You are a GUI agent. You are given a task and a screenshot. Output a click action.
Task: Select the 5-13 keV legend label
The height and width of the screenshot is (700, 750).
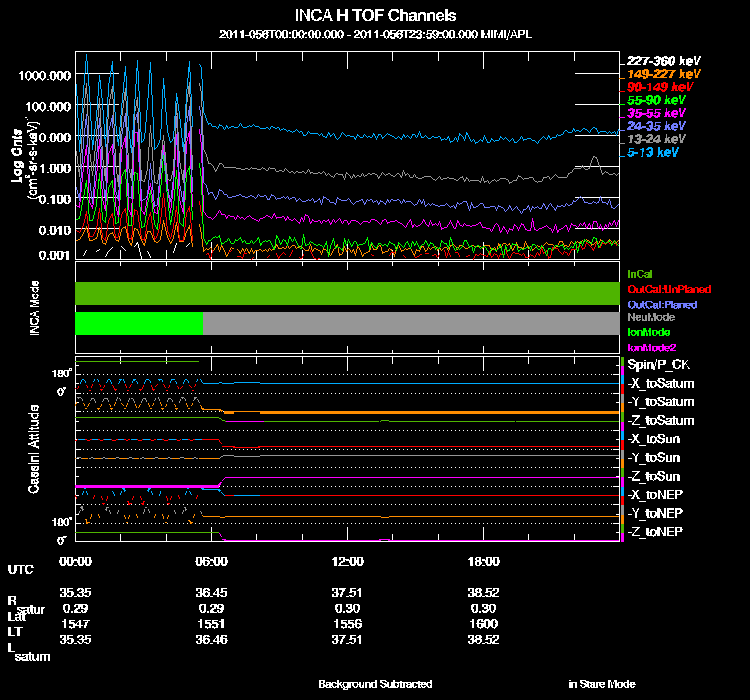click(x=654, y=153)
